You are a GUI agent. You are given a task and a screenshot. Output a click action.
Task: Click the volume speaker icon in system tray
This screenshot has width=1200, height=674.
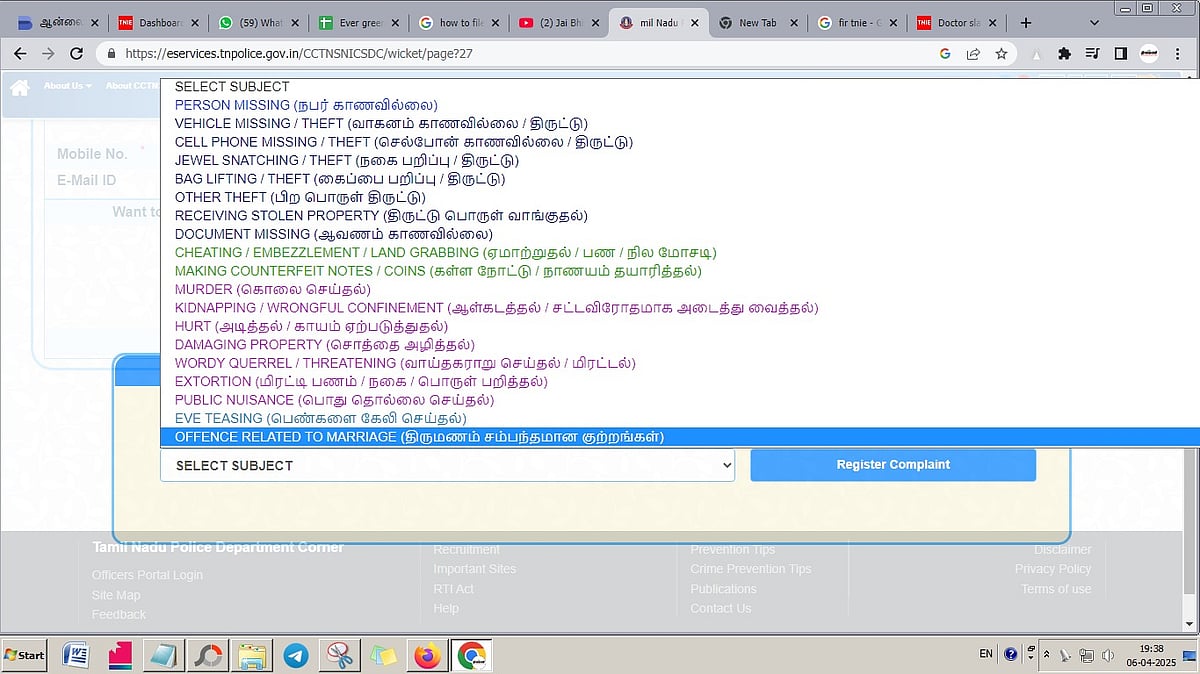point(1107,655)
